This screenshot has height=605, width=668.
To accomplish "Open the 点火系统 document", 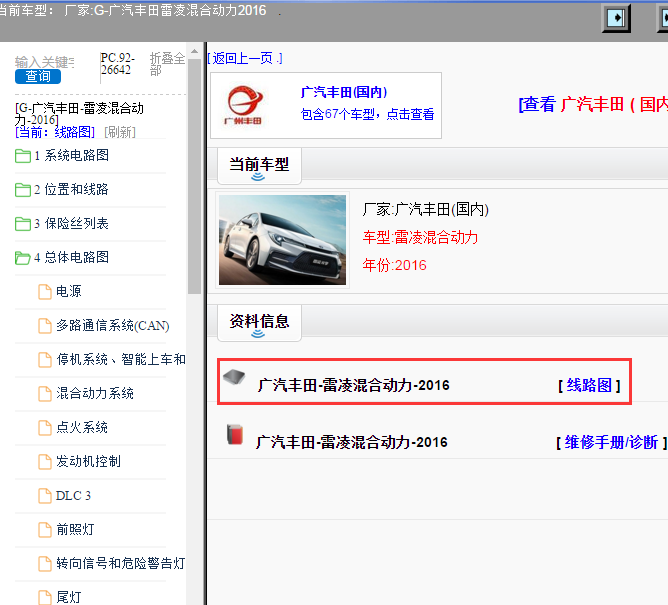I will [x=82, y=428].
